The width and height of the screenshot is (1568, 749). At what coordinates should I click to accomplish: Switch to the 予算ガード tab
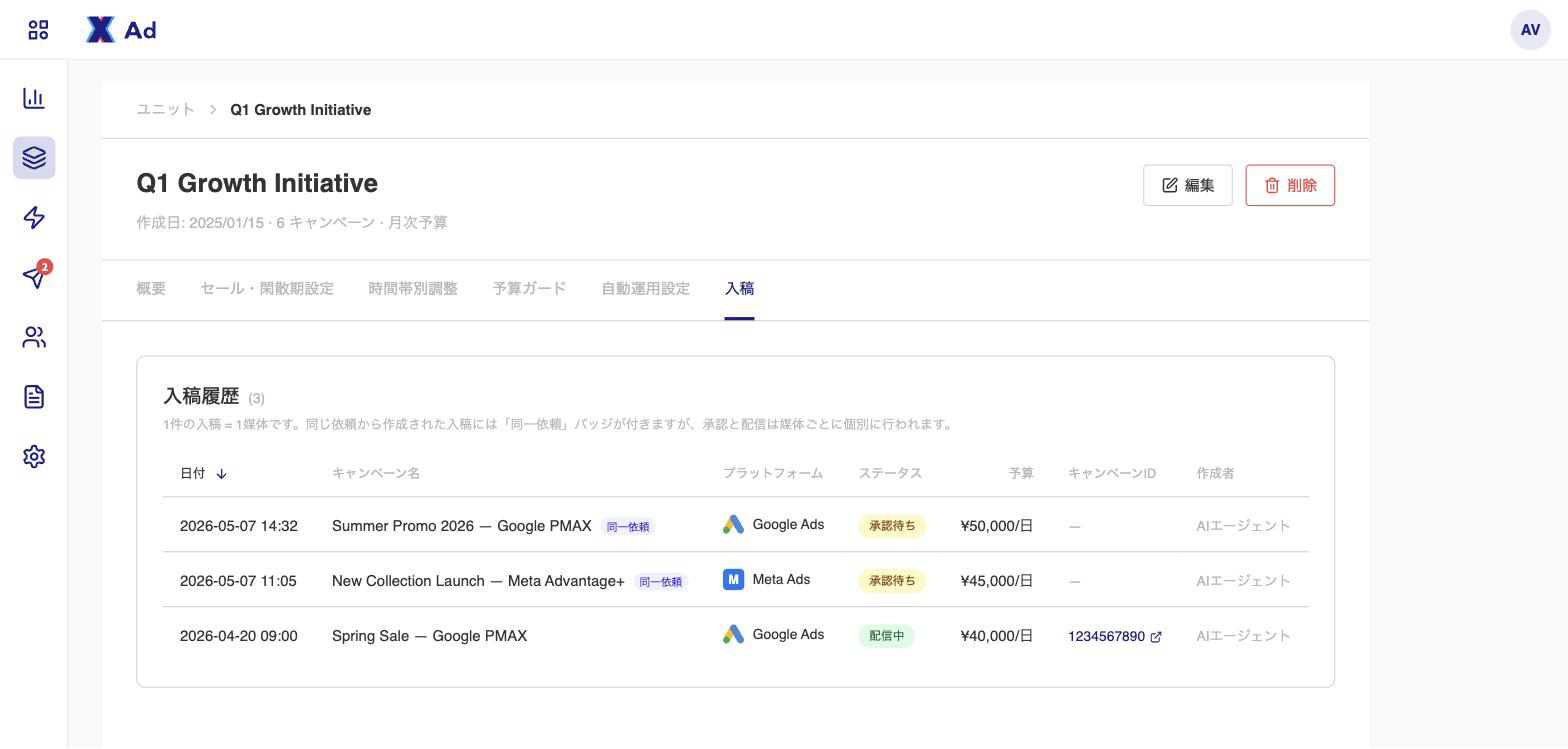(x=529, y=289)
